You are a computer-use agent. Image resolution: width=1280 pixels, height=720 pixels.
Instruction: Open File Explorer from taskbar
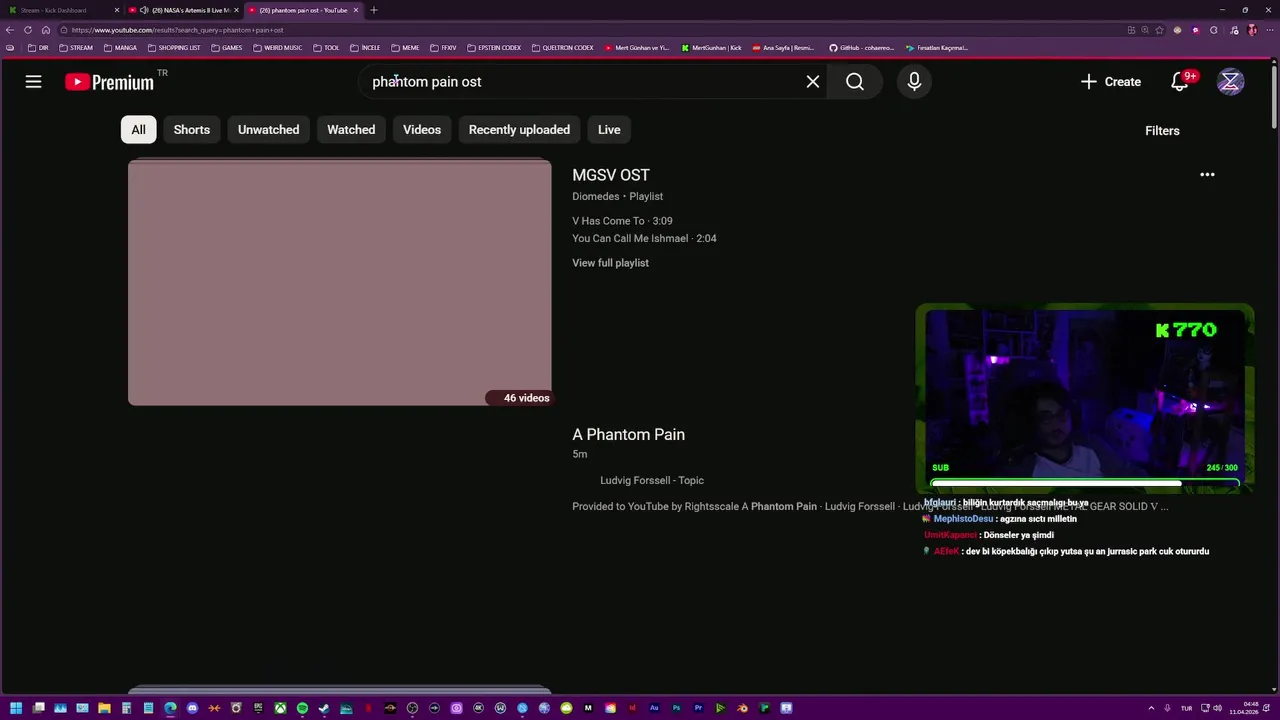104,708
